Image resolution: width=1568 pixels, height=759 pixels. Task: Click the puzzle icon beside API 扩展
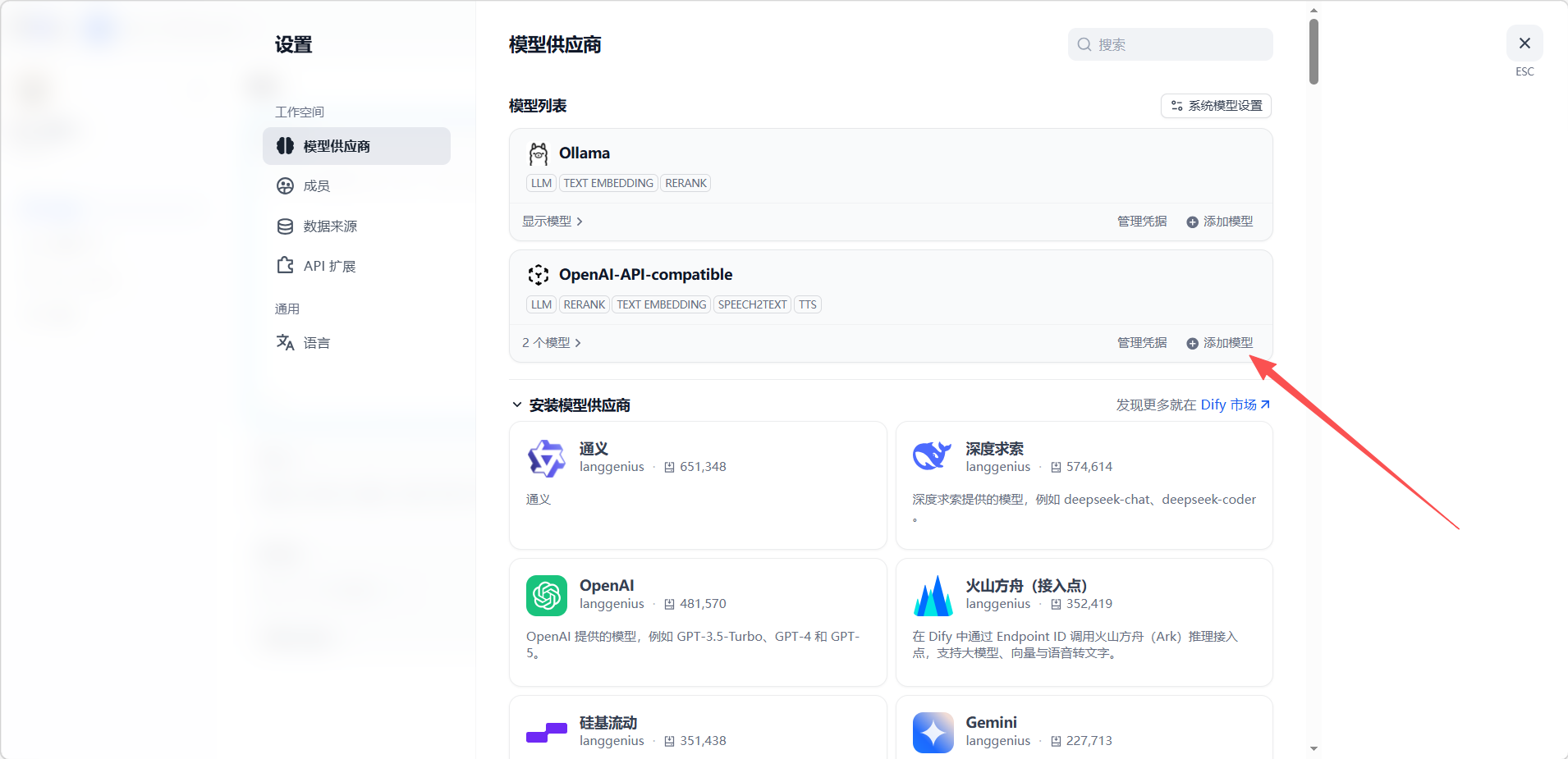(x=285, y=265)
